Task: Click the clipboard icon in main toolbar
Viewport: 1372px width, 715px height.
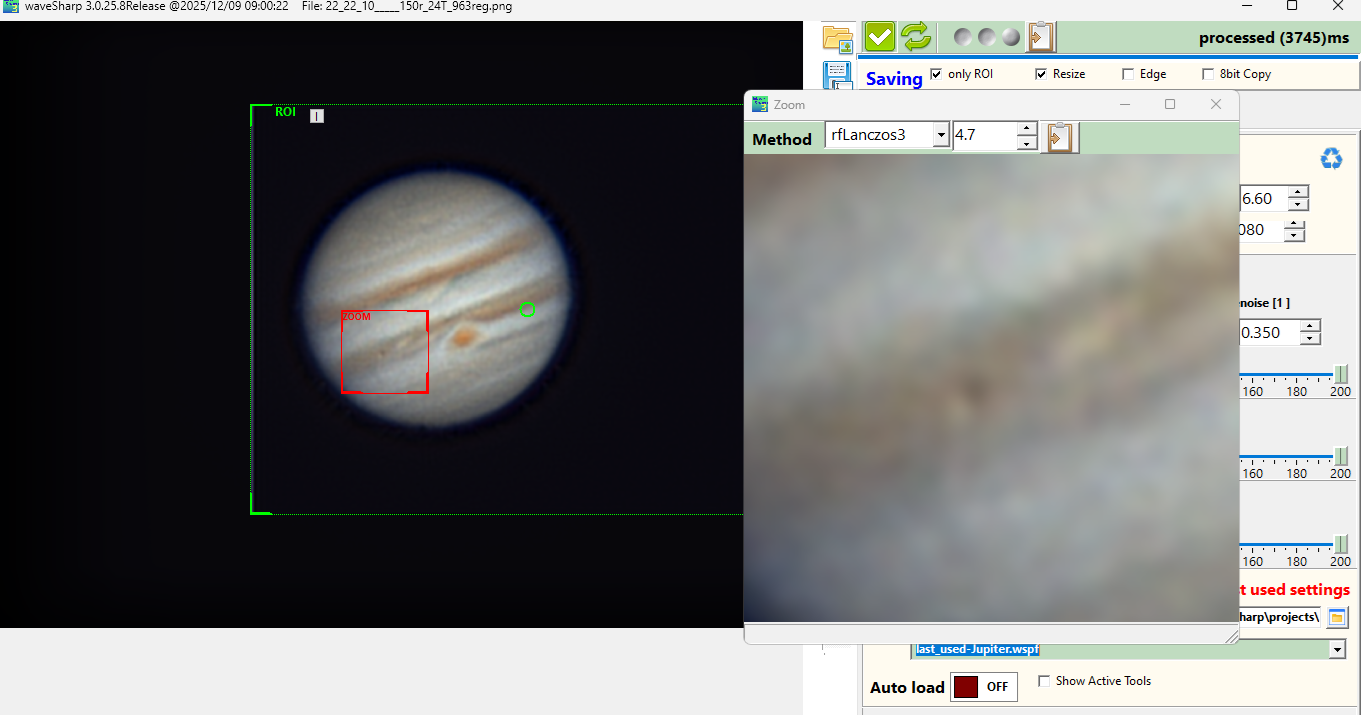Action: (1042, 37)
